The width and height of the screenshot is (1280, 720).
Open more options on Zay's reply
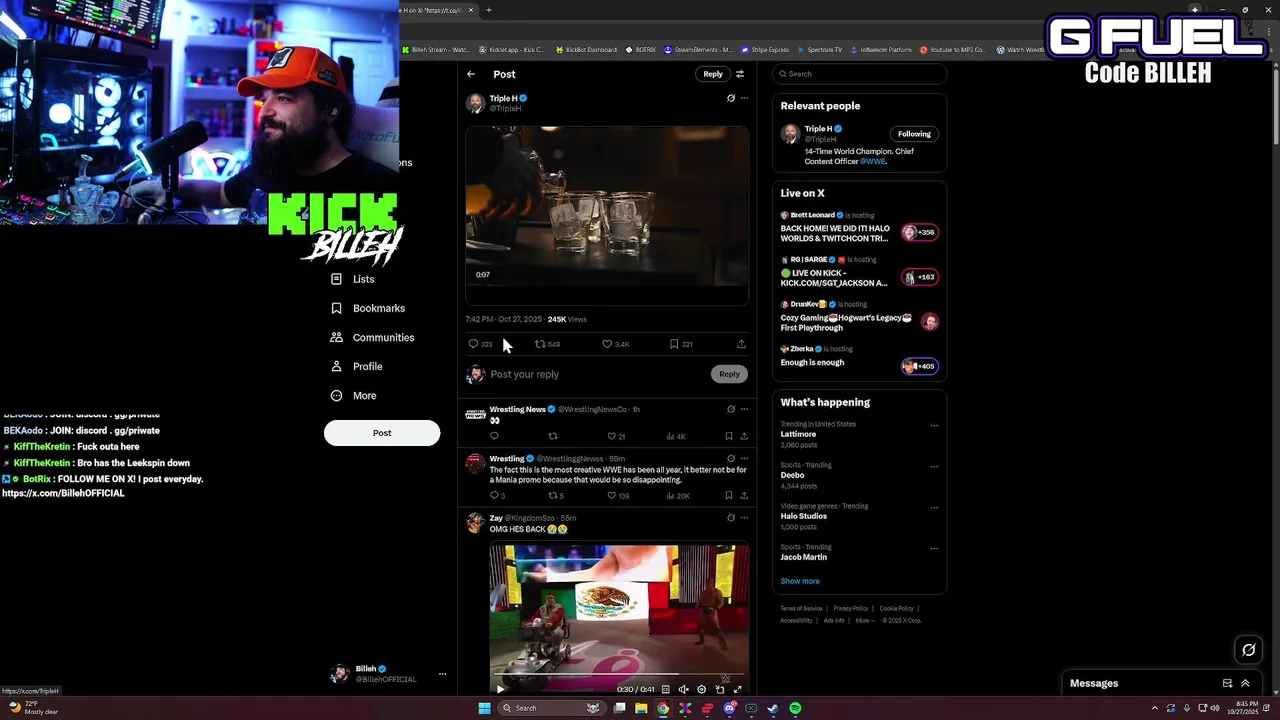744,518
